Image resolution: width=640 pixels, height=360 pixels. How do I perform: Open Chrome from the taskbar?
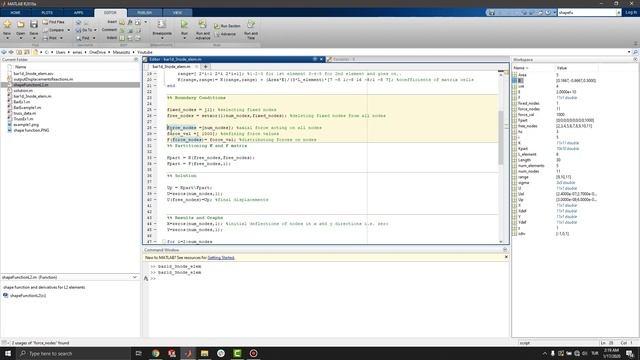156,353
